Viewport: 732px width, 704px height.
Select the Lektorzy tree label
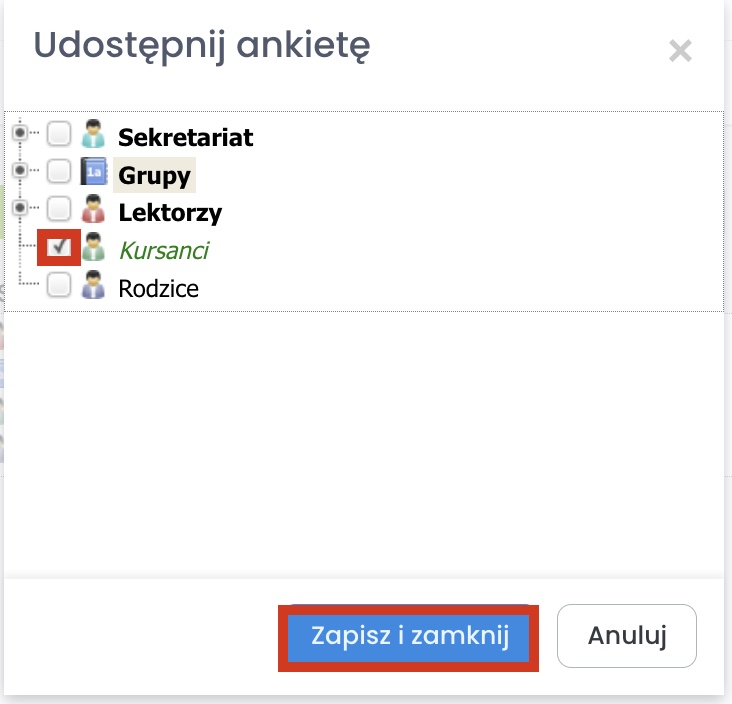pyautogui.click(x=170, y=213)
